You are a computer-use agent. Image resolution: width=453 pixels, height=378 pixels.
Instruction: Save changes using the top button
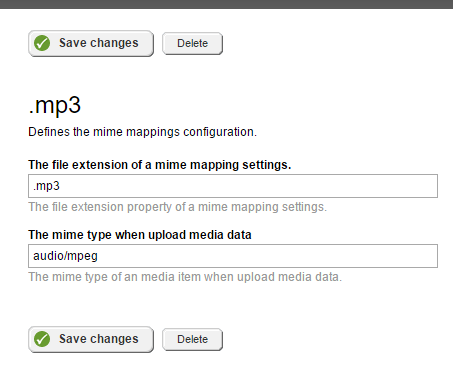pos(91,43)
